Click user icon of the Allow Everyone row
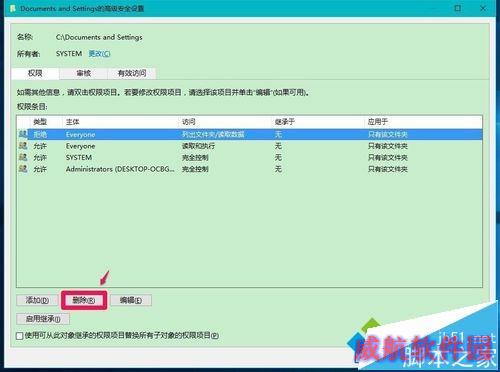 point(23,146)
